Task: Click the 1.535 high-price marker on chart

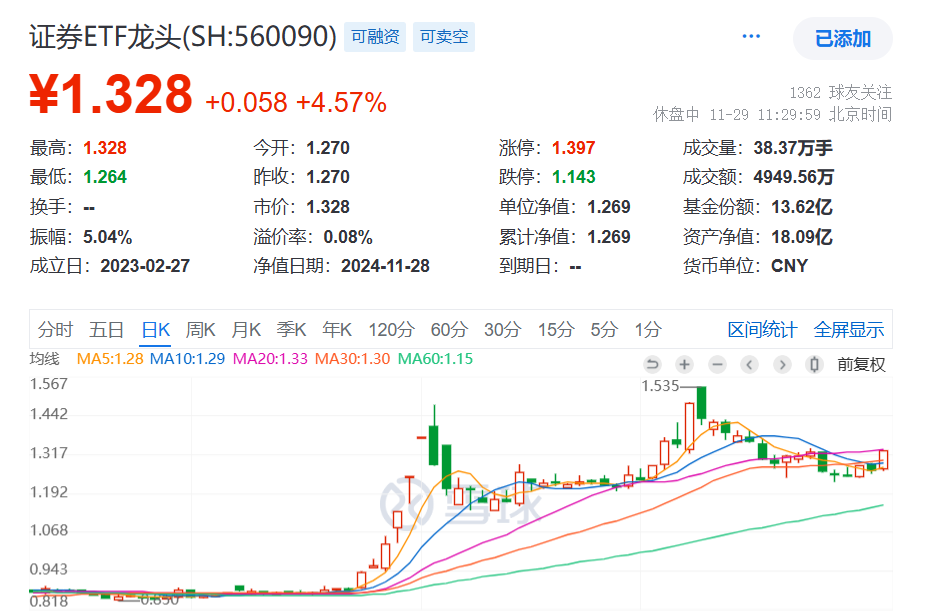Action: [x=660, y=386]
